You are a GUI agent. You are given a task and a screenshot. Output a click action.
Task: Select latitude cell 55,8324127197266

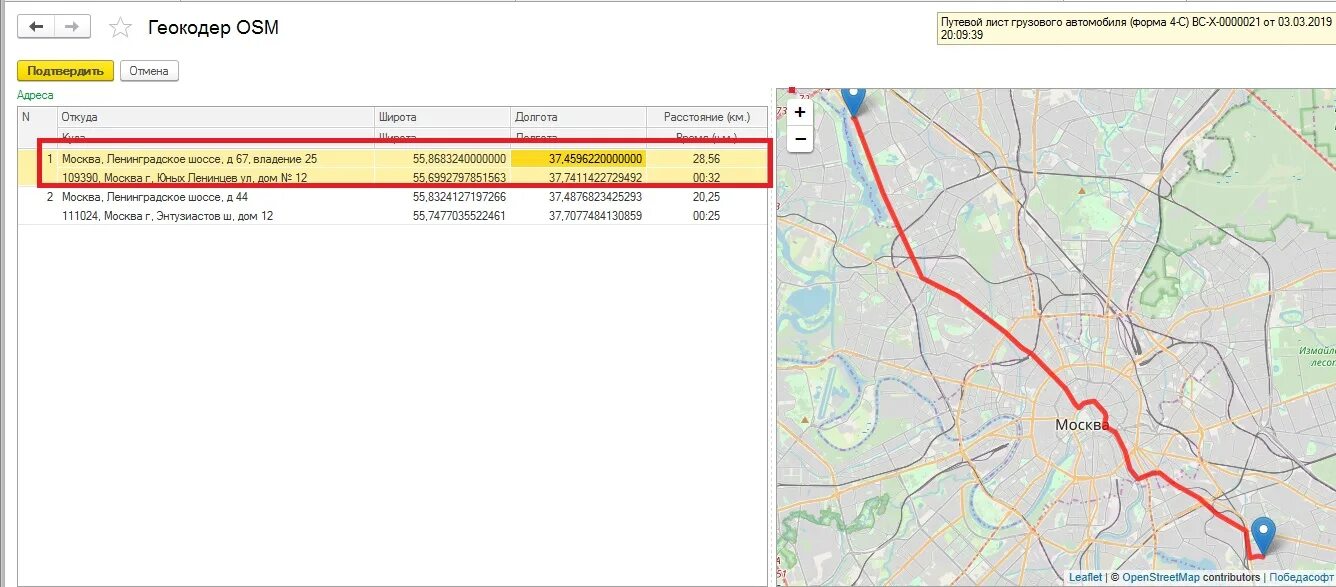click(x=442, y=197)
